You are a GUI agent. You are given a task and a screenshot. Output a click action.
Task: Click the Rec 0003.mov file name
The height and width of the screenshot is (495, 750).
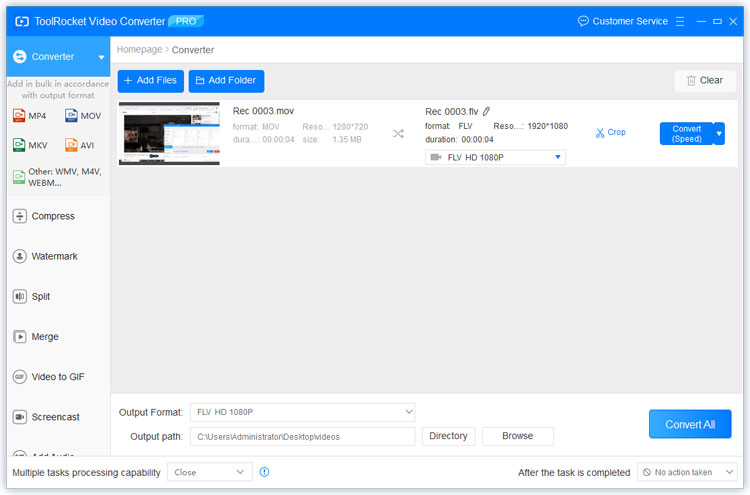click(x=263, y=111)
